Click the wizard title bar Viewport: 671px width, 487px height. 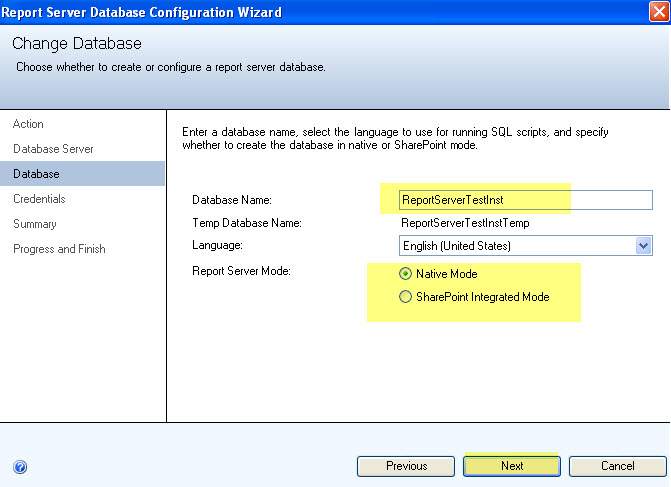[x=325, y=12]
